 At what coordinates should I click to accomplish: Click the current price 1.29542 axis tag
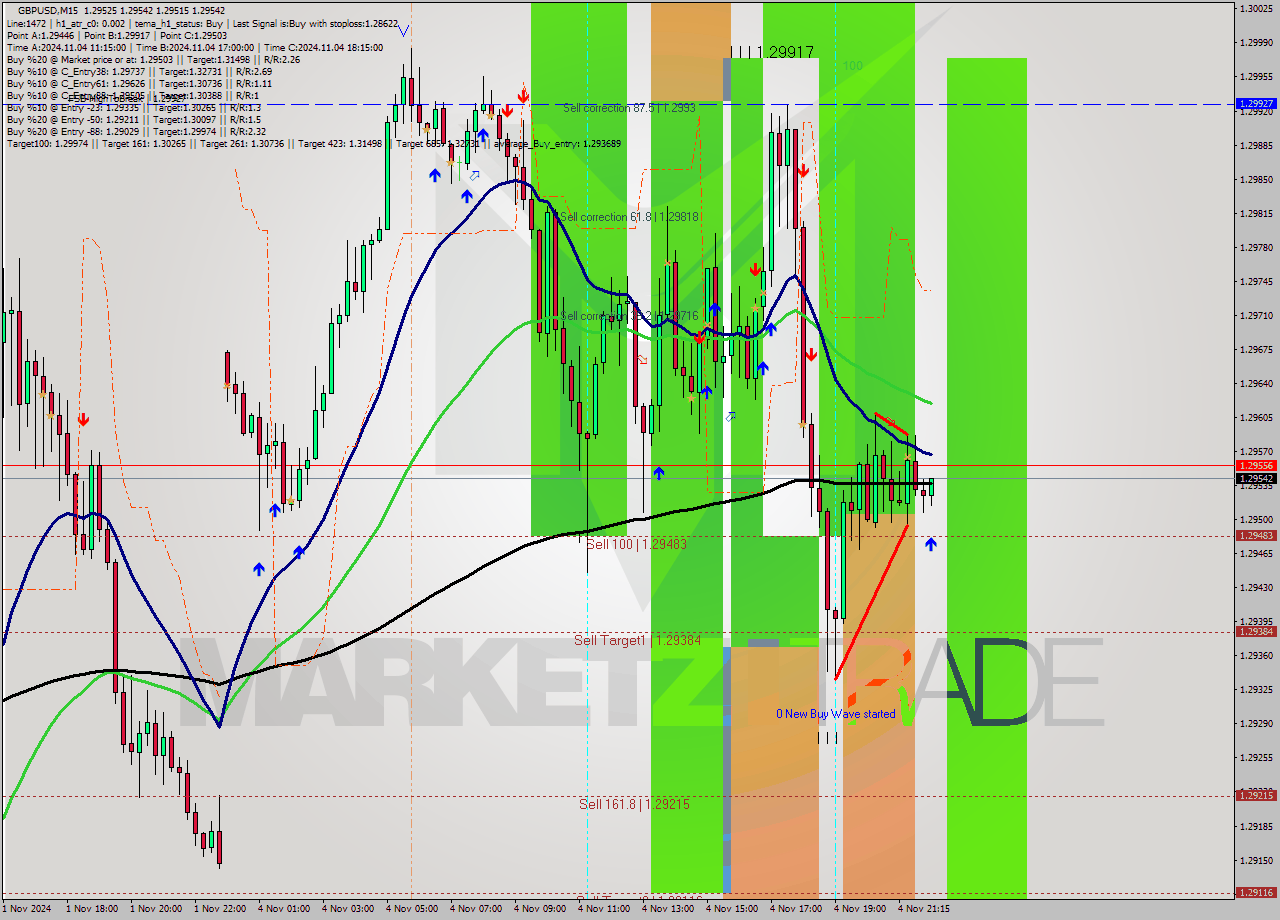tap(1256, 479)
